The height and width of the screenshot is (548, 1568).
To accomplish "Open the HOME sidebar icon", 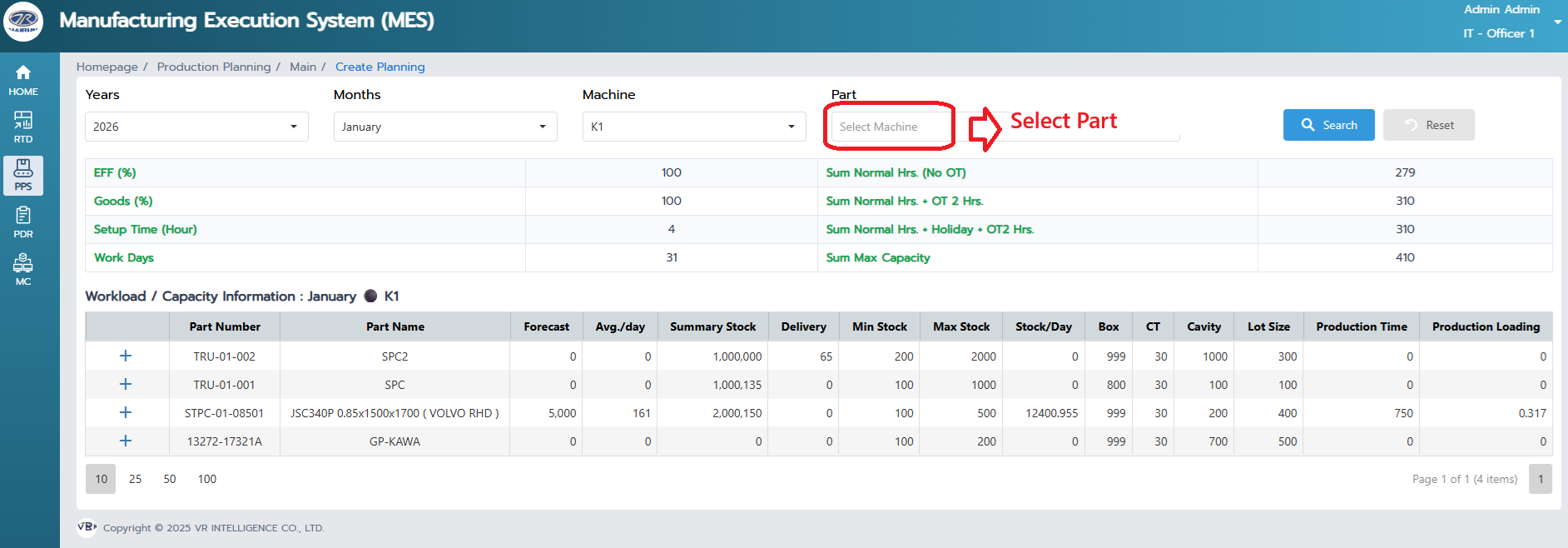I will (x=23, y=80).
